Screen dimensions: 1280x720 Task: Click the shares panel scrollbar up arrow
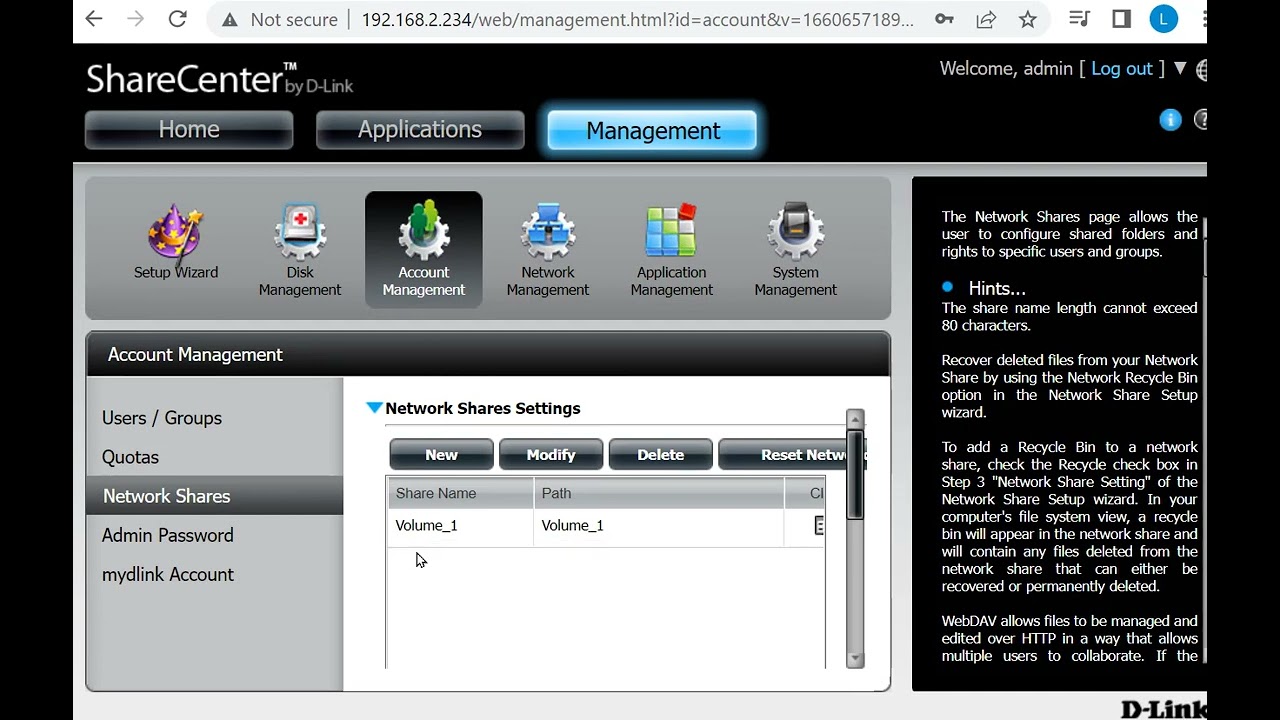(855, 418)
